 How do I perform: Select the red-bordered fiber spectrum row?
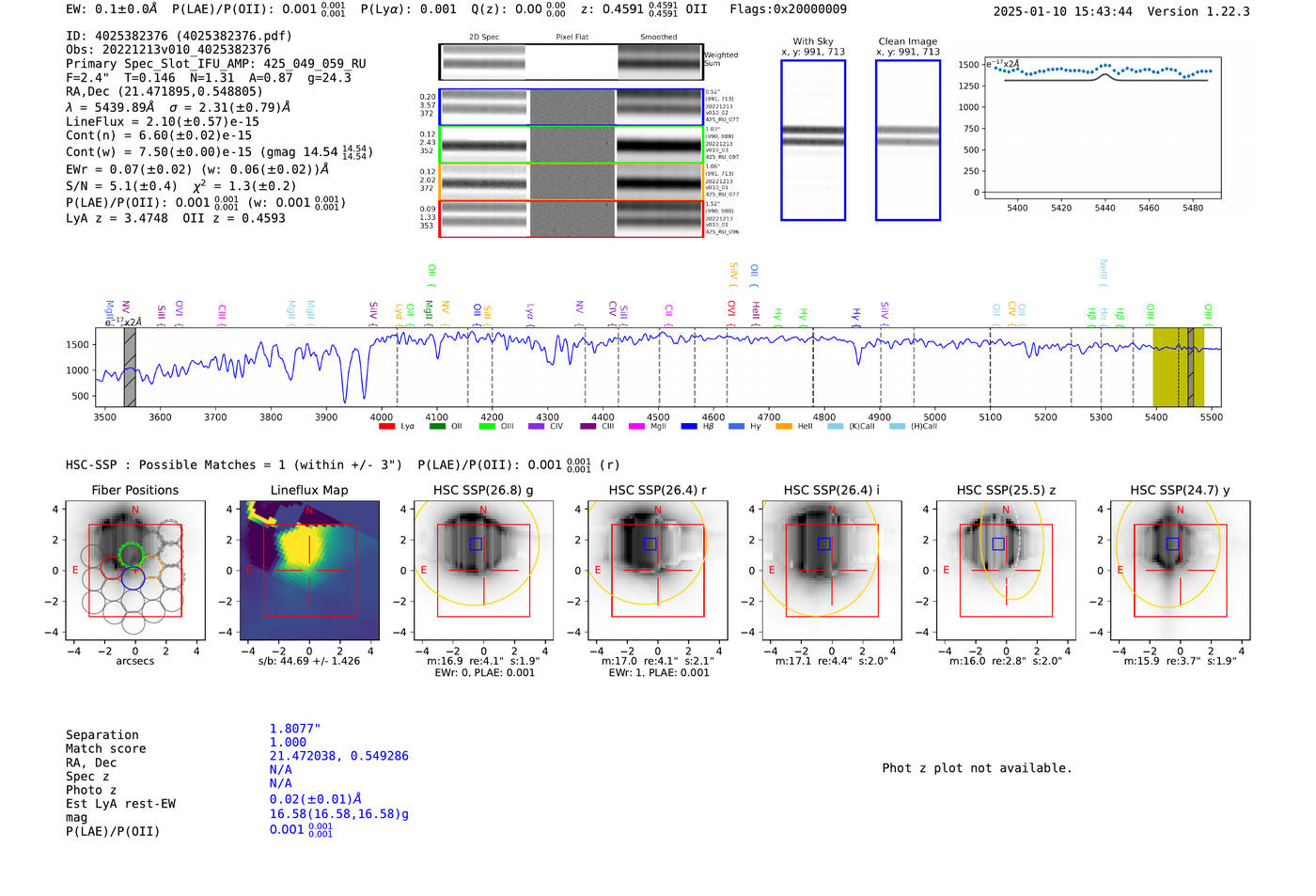(571, 218)
